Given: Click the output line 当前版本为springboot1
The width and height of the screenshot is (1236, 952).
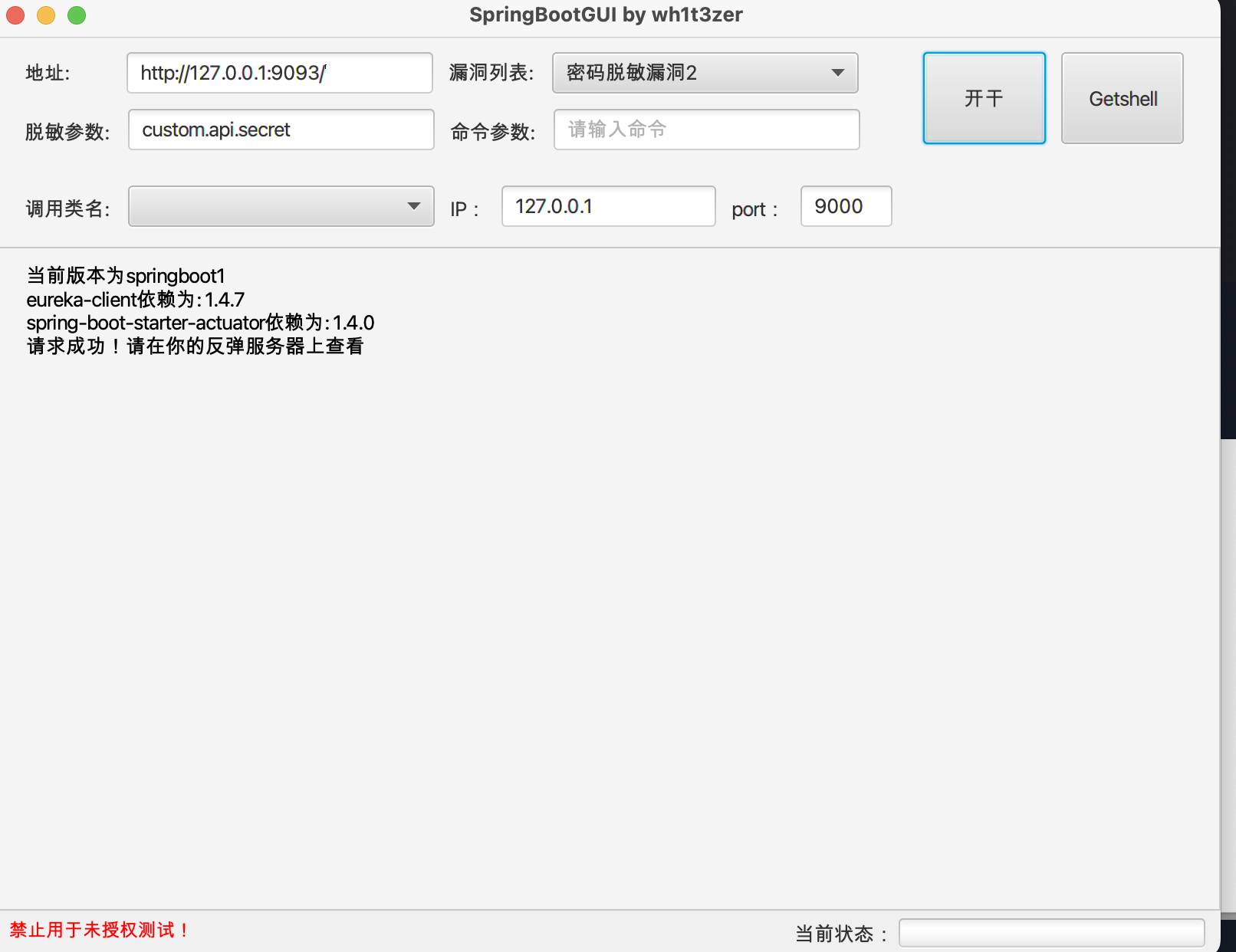Looking at the screenshot, I should (126, 276).
